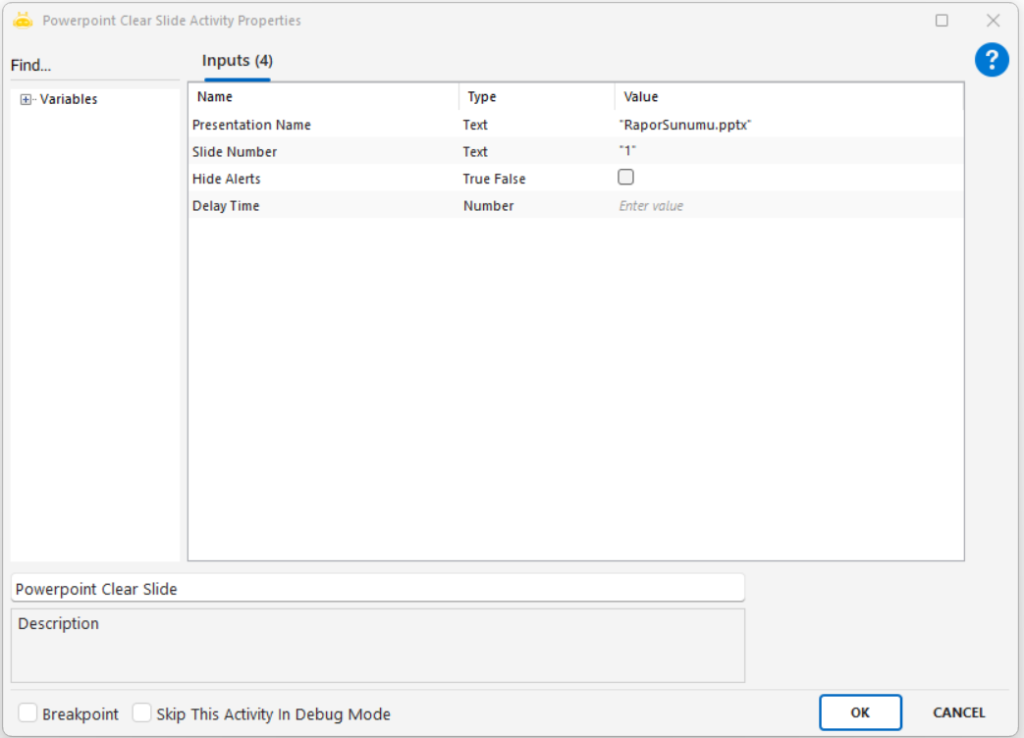Toggle the Hide Alerts checkbox
The image size is (1024, 738).
pyautogui.click(x=626, y=178)
